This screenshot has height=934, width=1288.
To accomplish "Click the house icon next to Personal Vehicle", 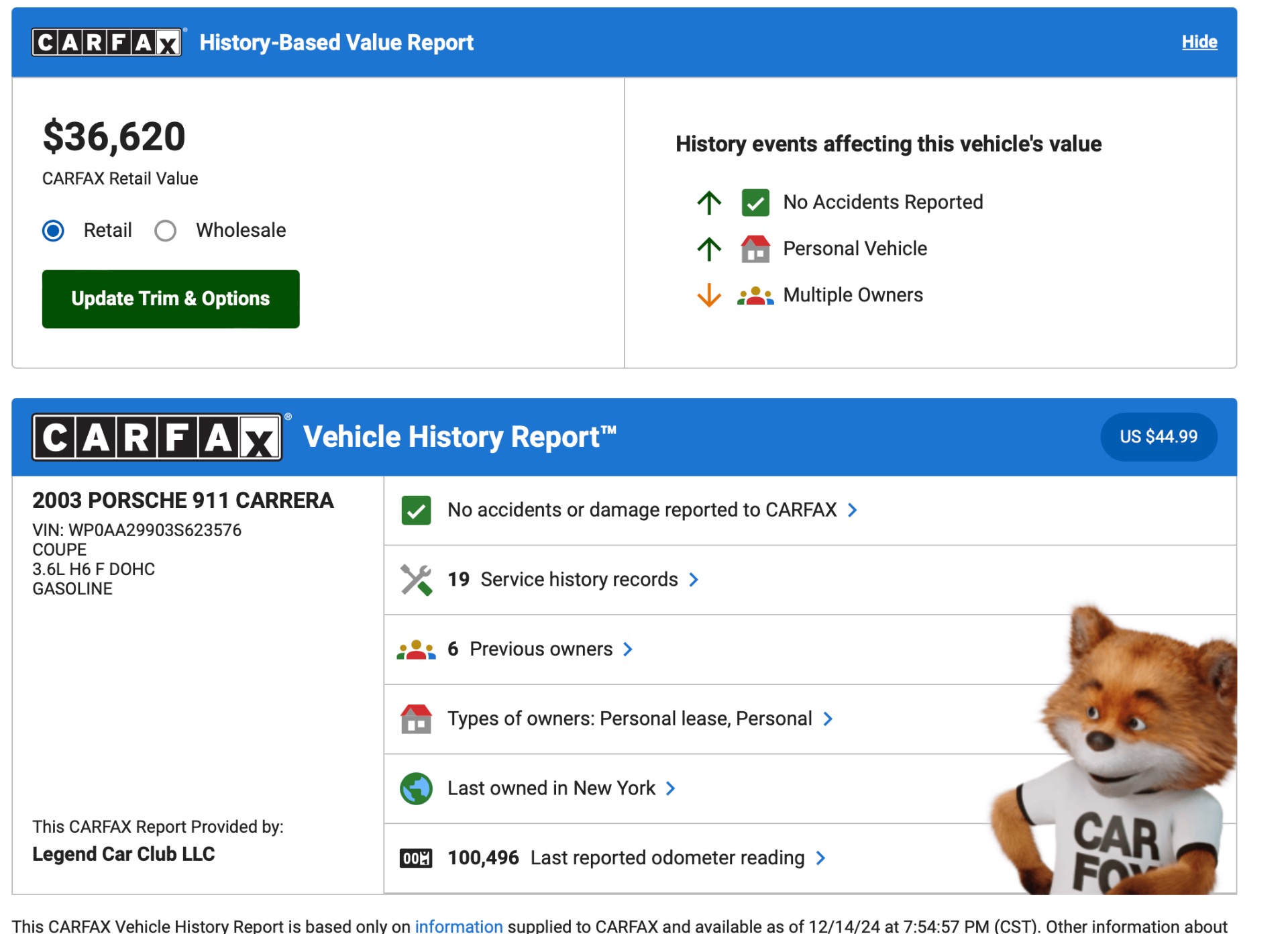I will pyautogui.click(x=755, y=249).
